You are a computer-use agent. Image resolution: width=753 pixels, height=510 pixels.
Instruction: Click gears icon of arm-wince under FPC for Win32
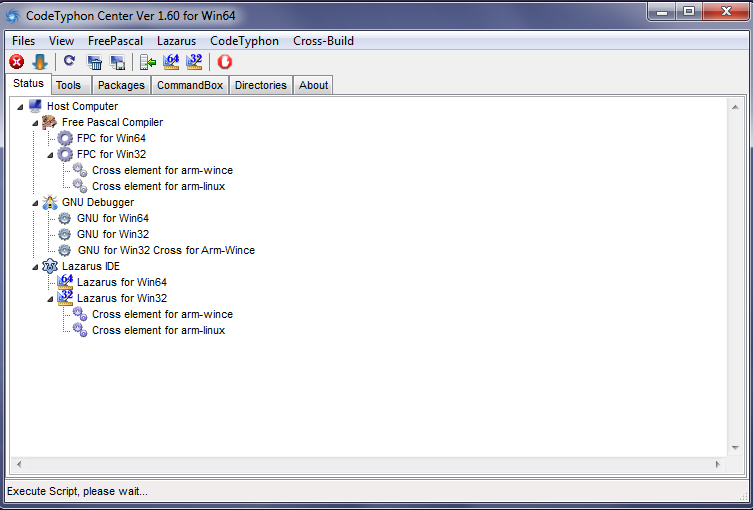click(80, 170)
